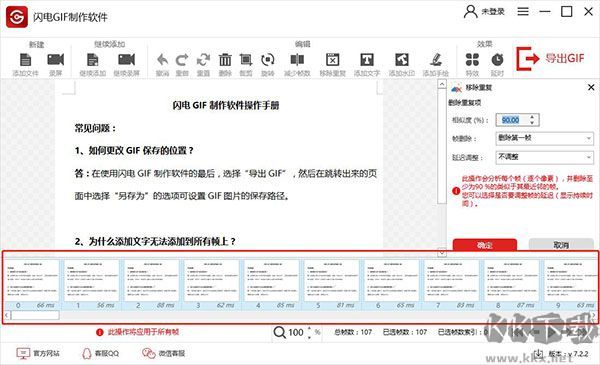
Task: Click the frame strip horizontal scrollbar thumb
Action: (x=35, y=315)
